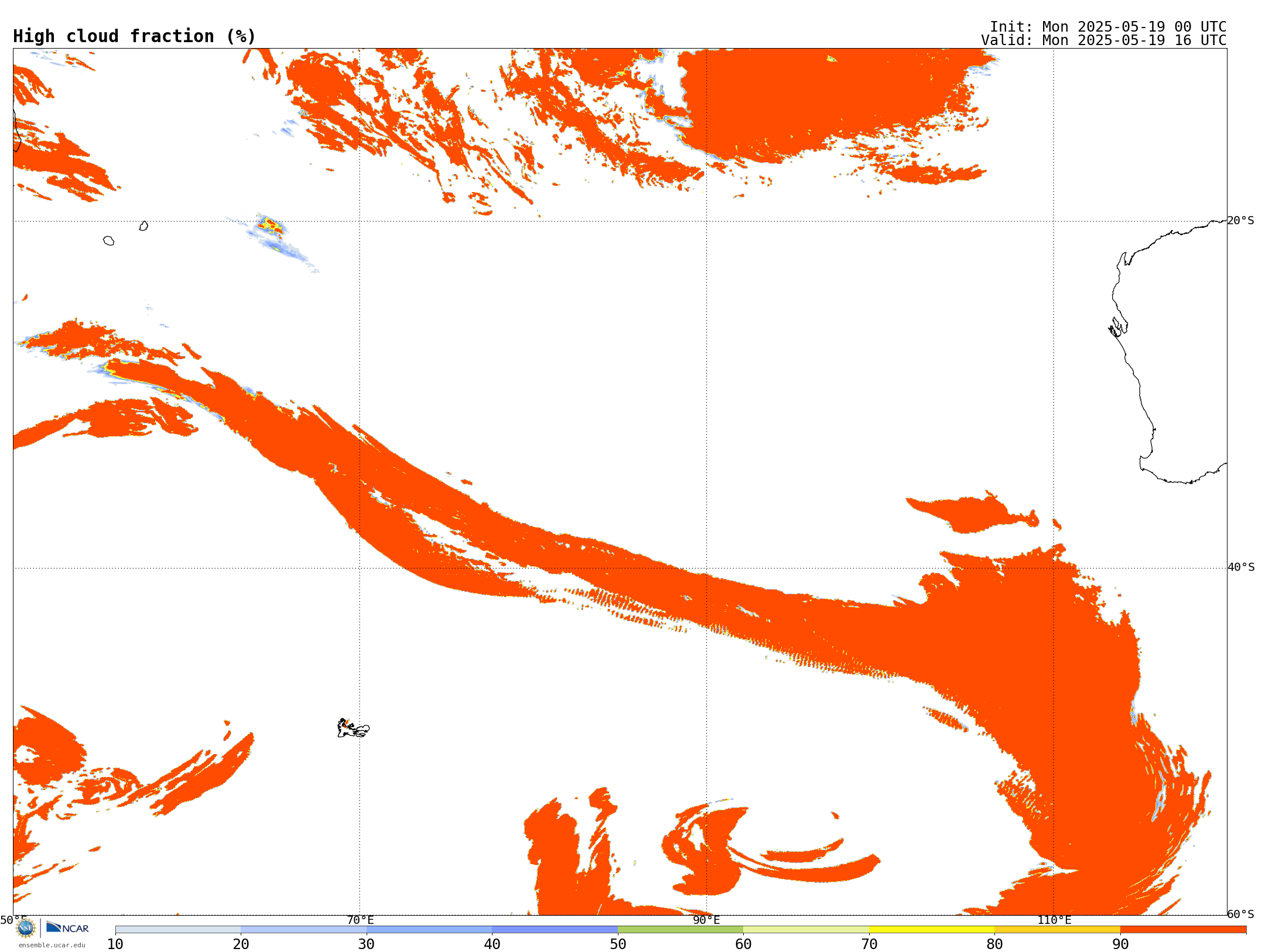Click the isolated orange cloud patch near 105°E 36°S

972,513
